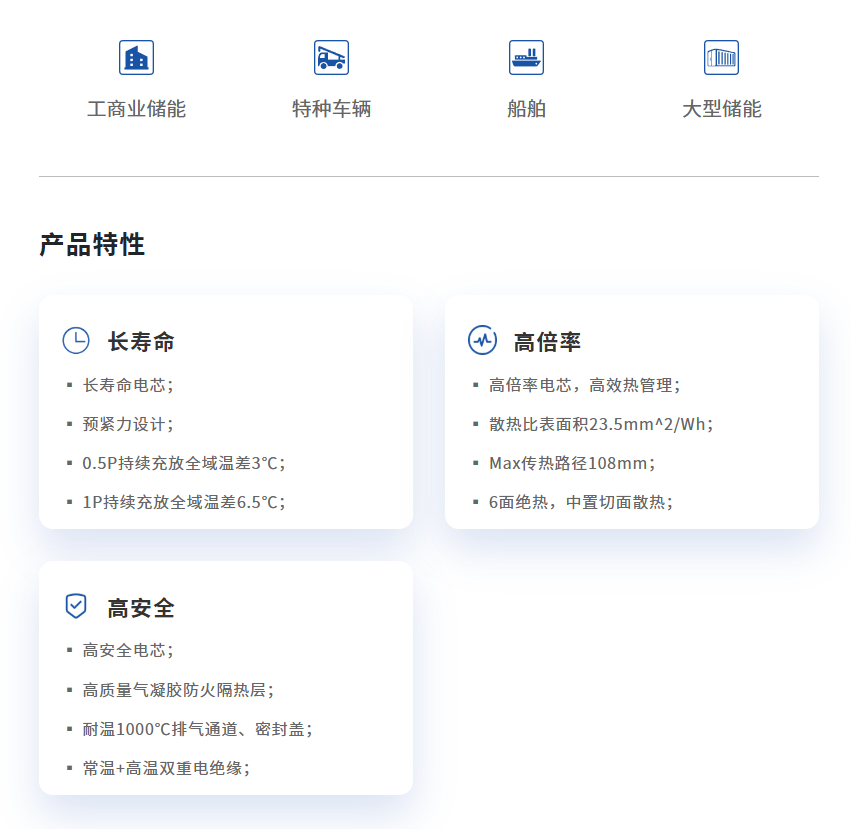The image size is (851, 829).
Task: Click the 高倍率 card title
Action: (x=547, y=342)
